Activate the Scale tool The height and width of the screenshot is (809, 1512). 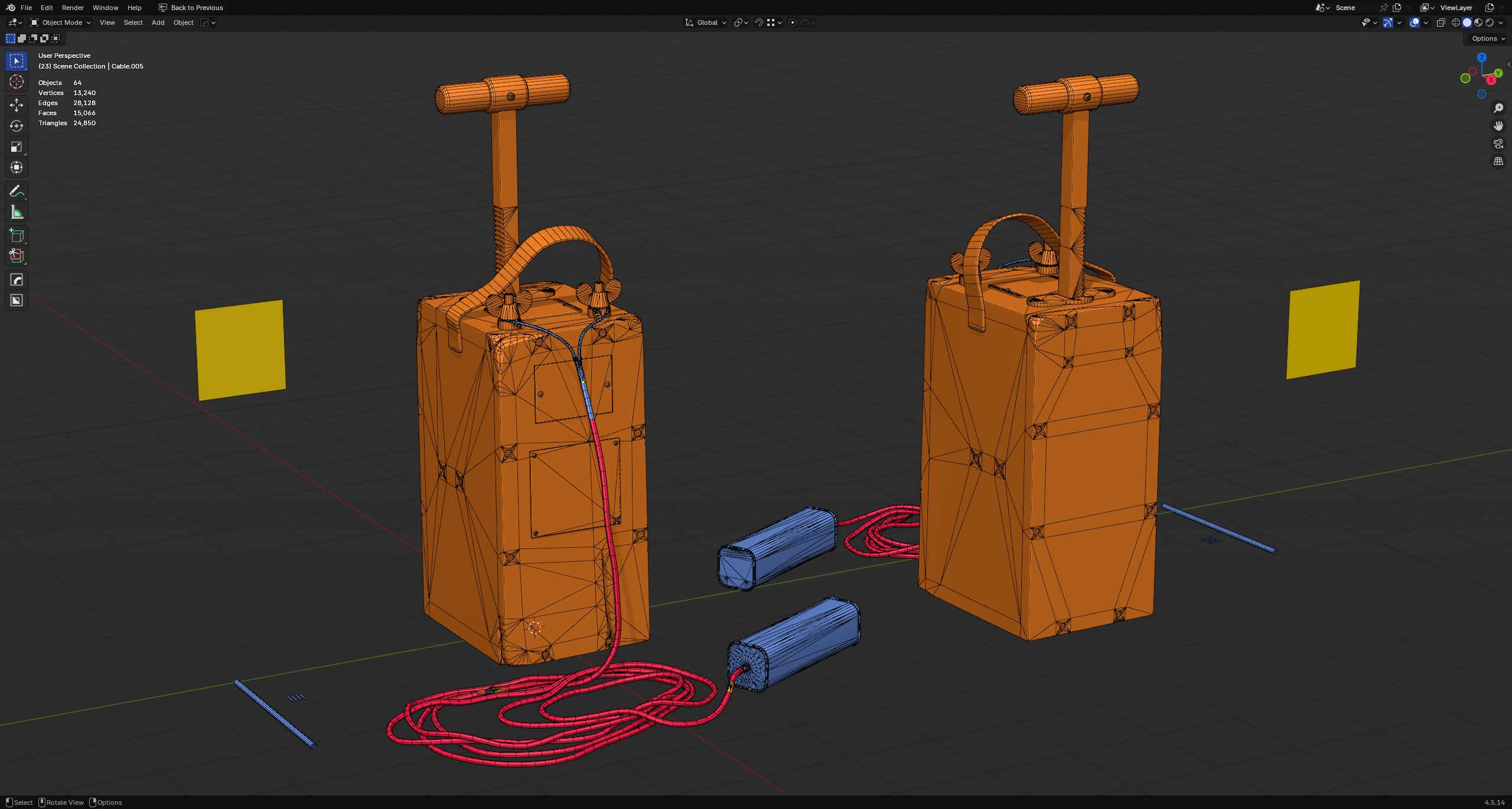pyautogui.click(x=17, y=147)
